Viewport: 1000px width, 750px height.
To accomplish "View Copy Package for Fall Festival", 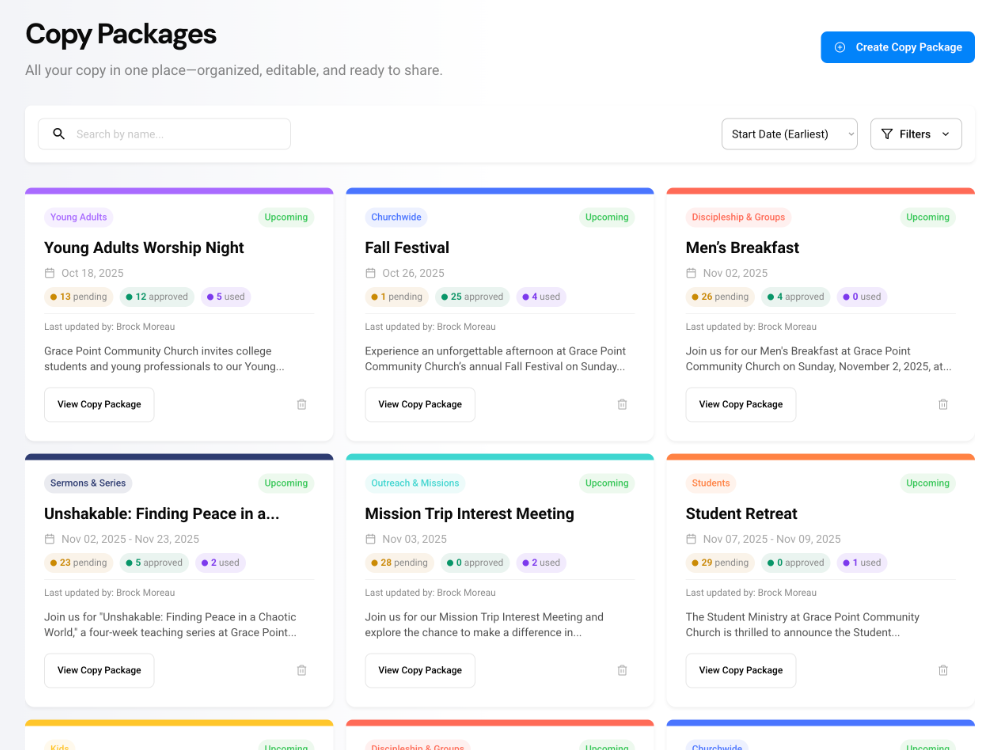I will (420, 404).
